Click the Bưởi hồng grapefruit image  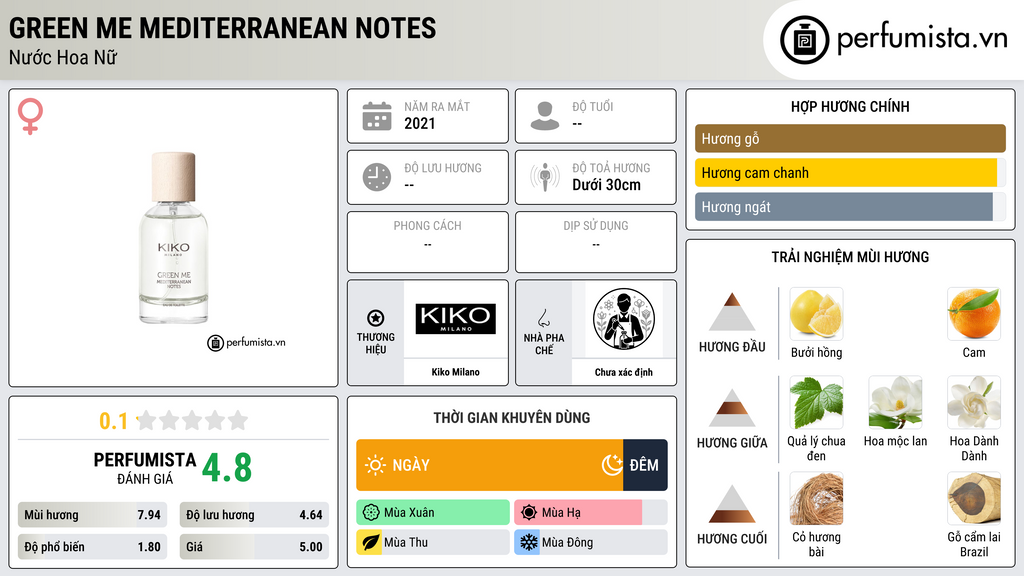click(816, 313)
